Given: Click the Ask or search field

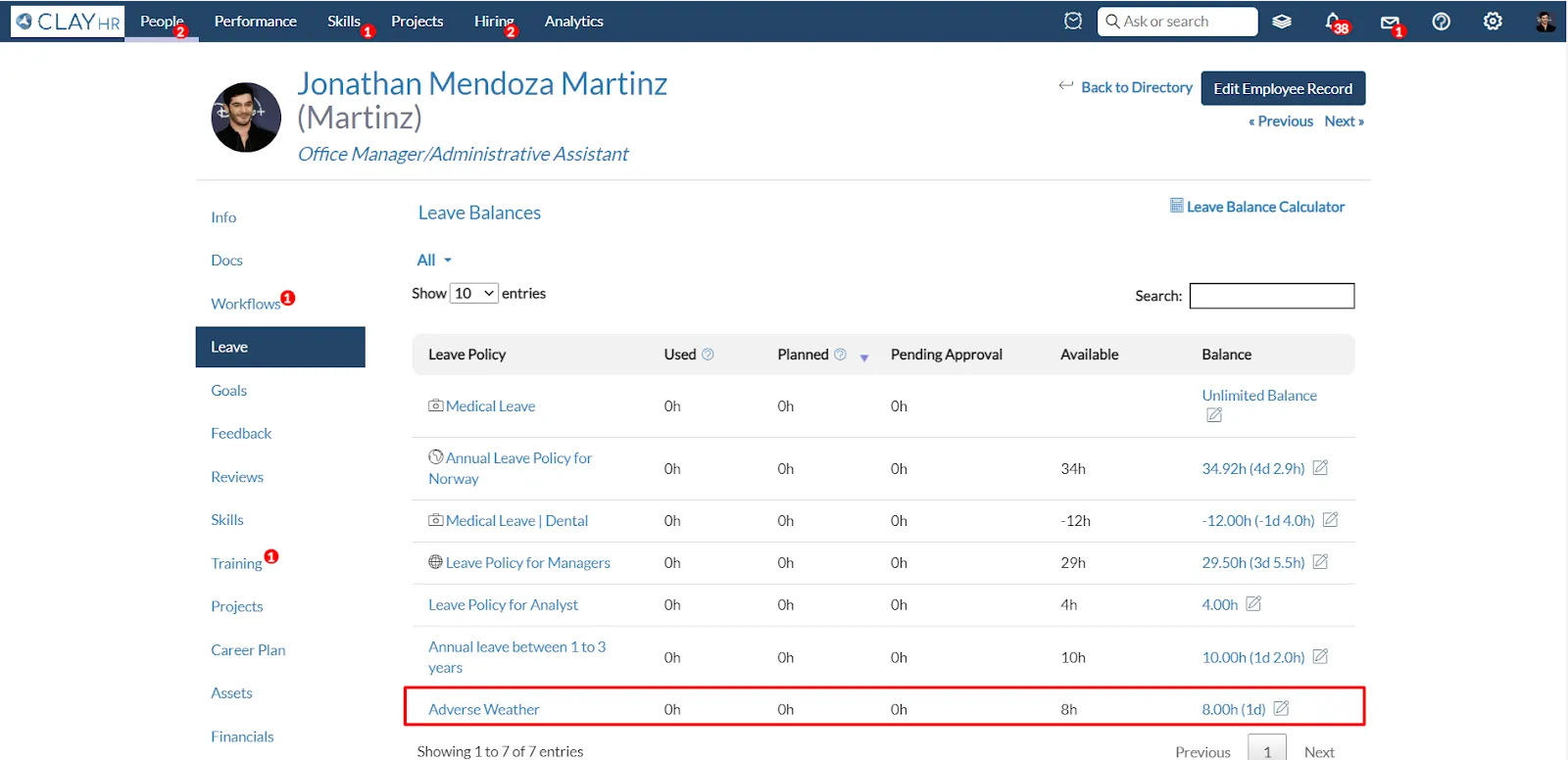Looking at the screenshot, I should pos(1177,22).
